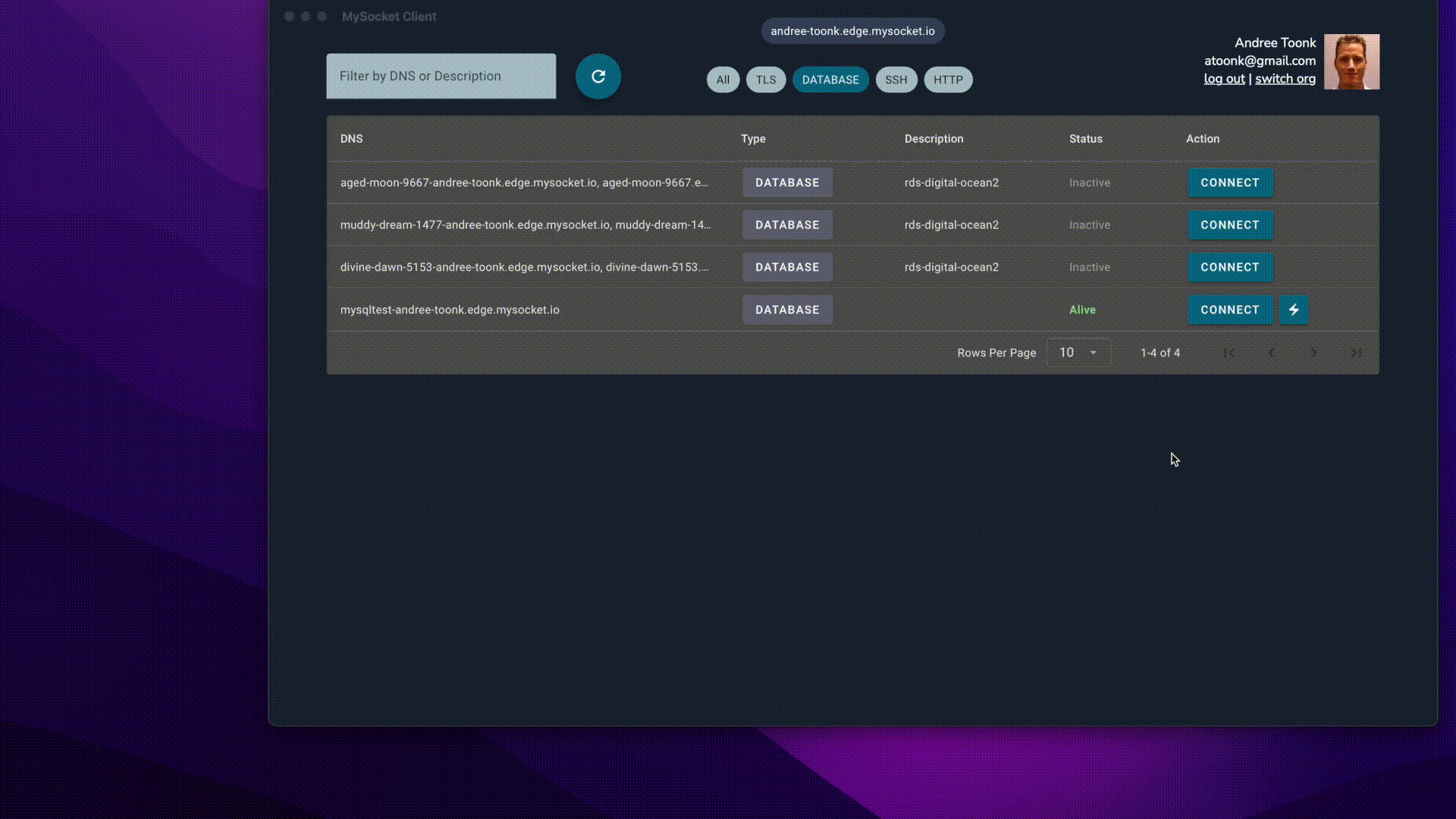This screenshot has width=1456, height=819.
Task: Connect to aged-moon-9667 database socket
Action: click(1229, 183)
